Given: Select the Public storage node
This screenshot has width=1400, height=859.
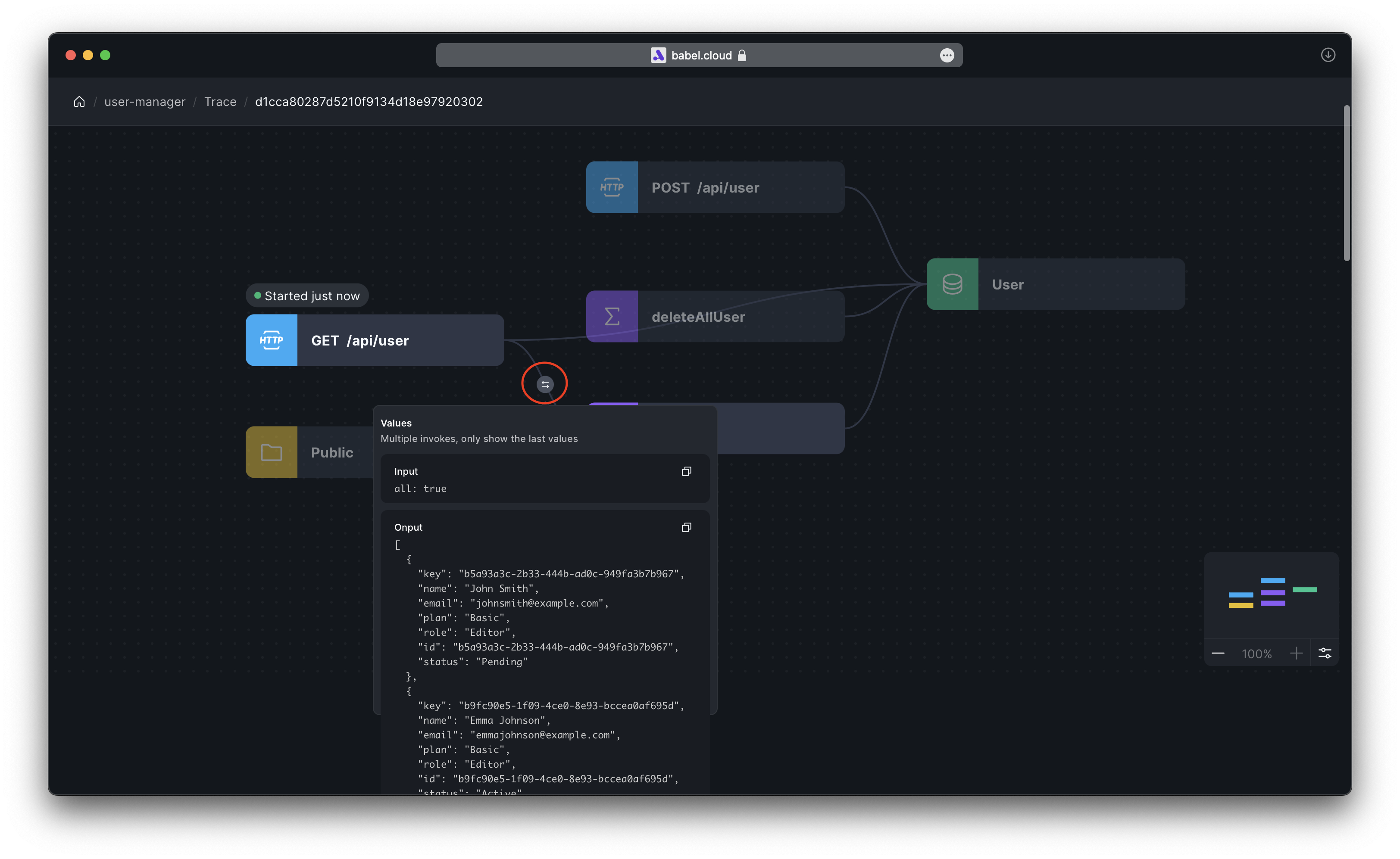Looking at the screenshot, I should [x=309, y=452].
